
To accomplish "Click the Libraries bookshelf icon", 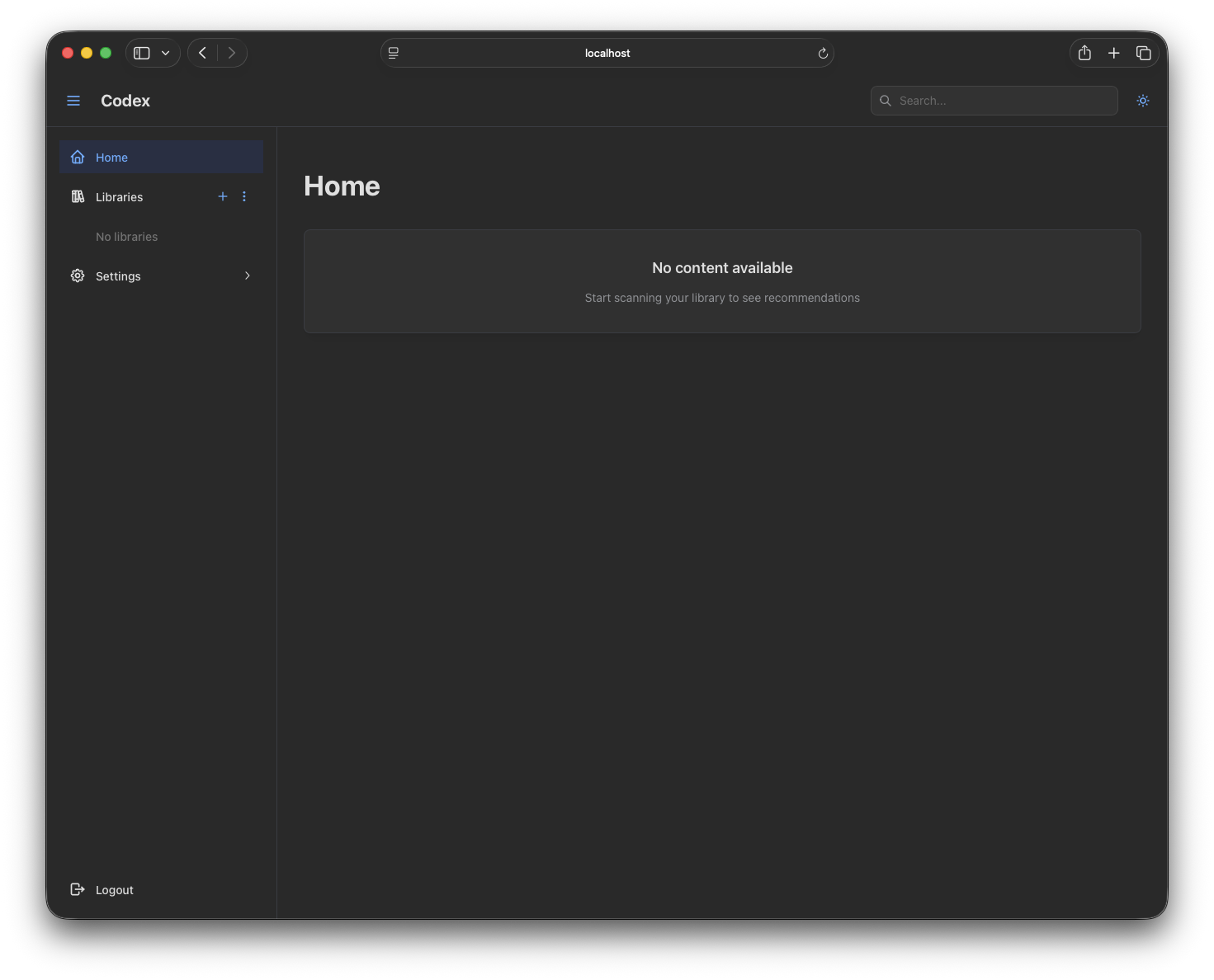I will click(x=78, y=196).
